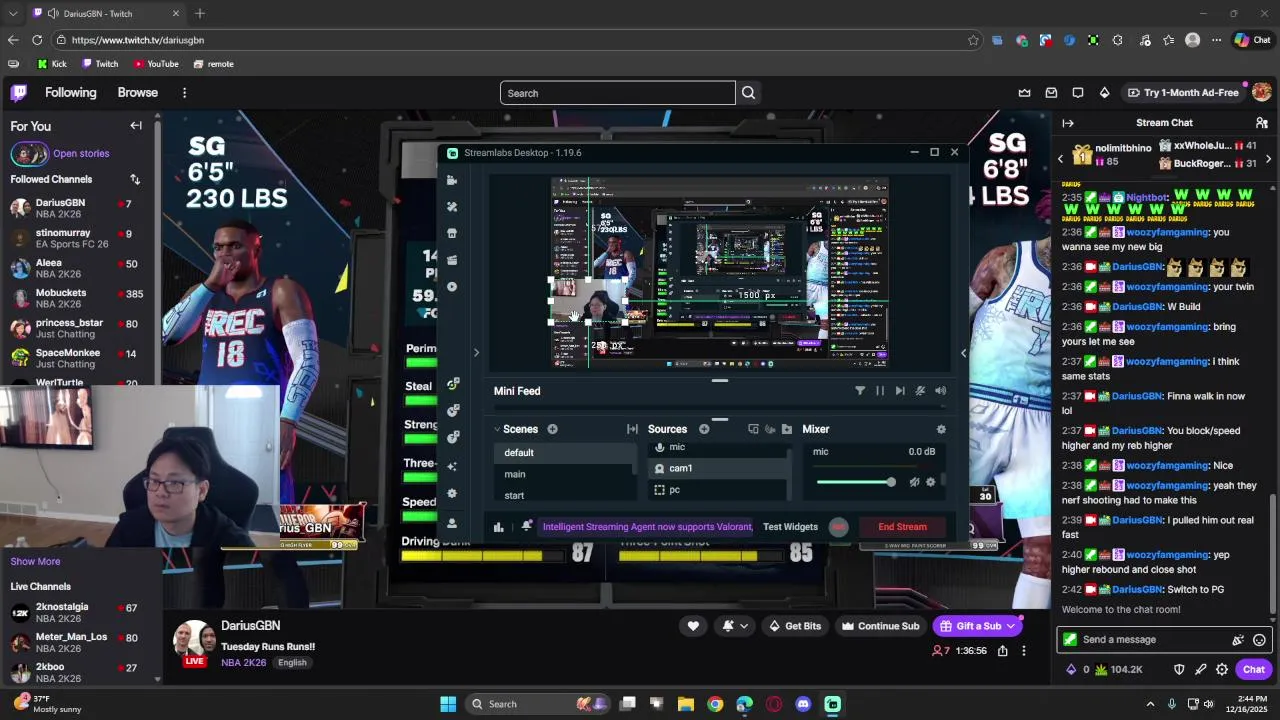Screen dimensions: 1280x720
Task: Open Streamlabs Highlighter clapperboard icon
Action: click(x=452, y=260)
